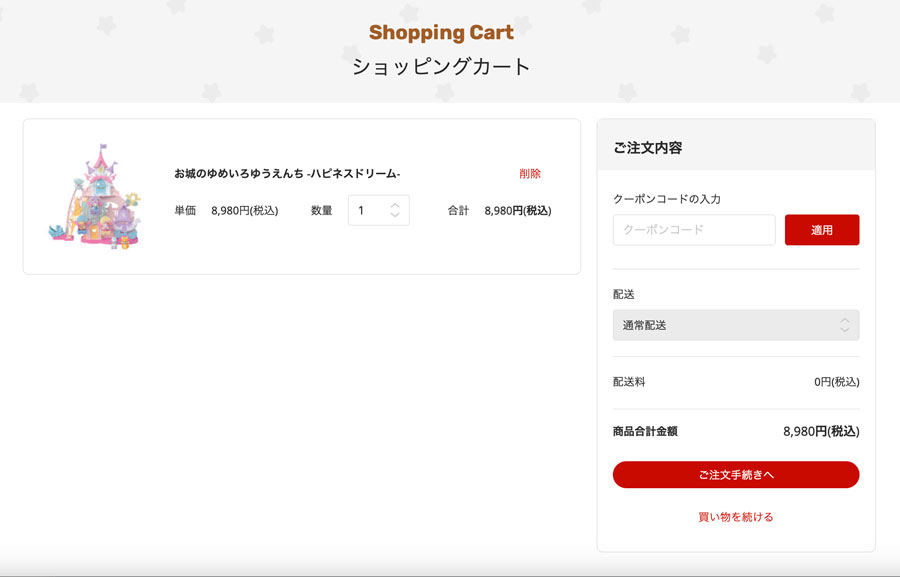The width and height of the screenshot is (900, 577).
Task: Click the クーポンコードの入力 label
Action: coord(667,199)
